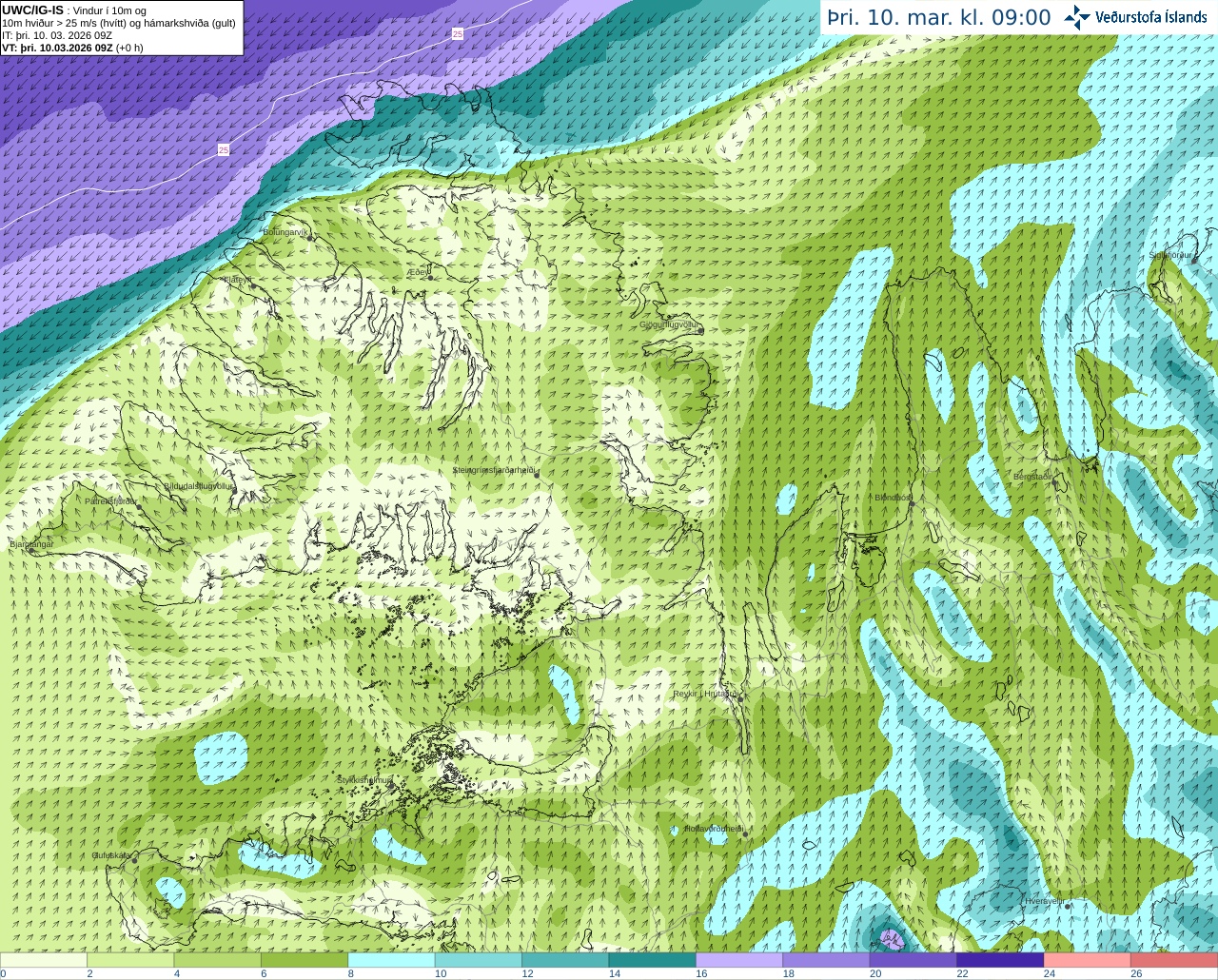Click the '10m hviður > 25 m/s' description line
This screenshot has height=980, width=1218.
119,23
